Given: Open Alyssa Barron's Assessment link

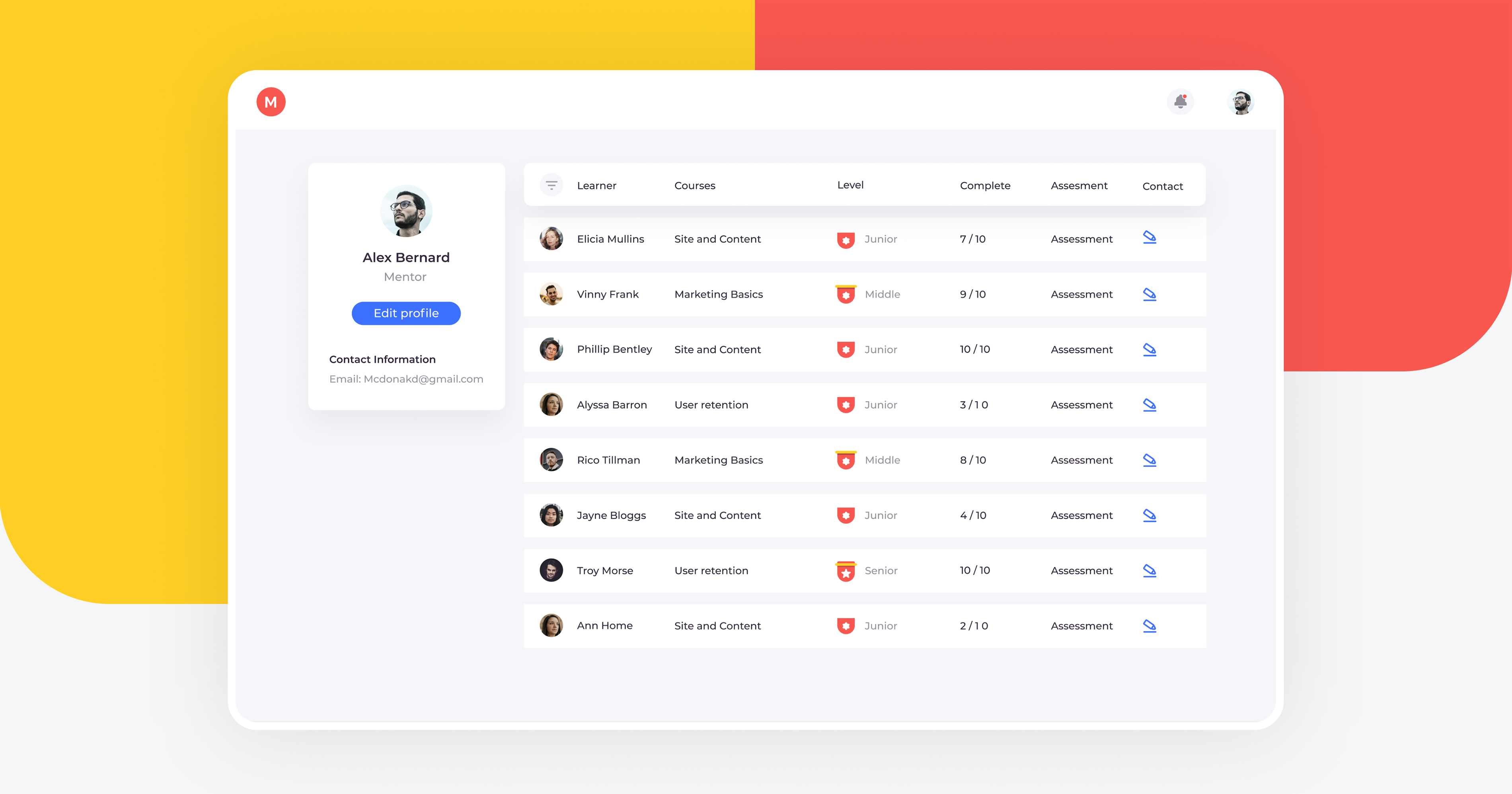Looking at the screenshot, I should pyautogui.click(x=1081, y=405).
